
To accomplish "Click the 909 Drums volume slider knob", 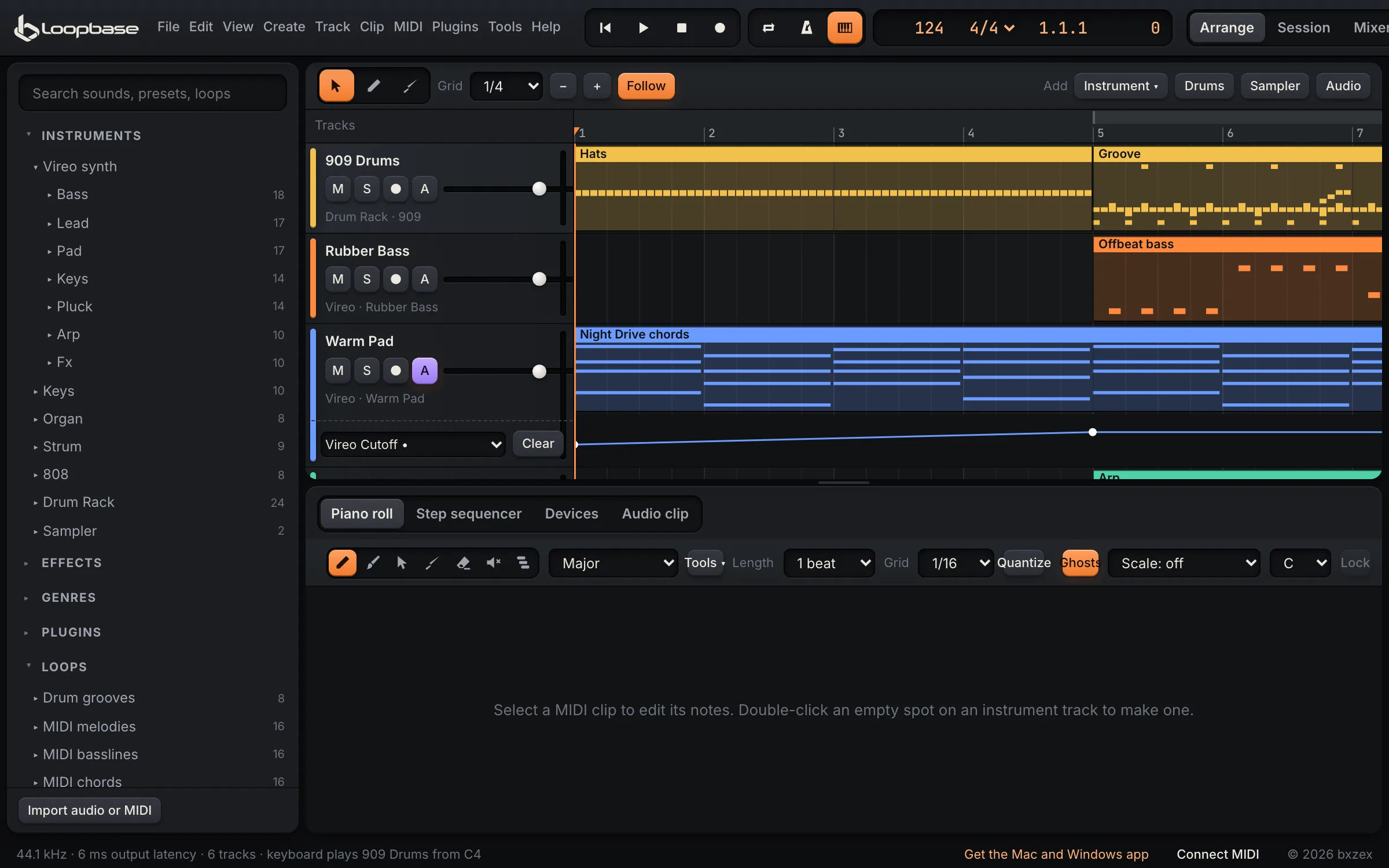I will (539, 189).
